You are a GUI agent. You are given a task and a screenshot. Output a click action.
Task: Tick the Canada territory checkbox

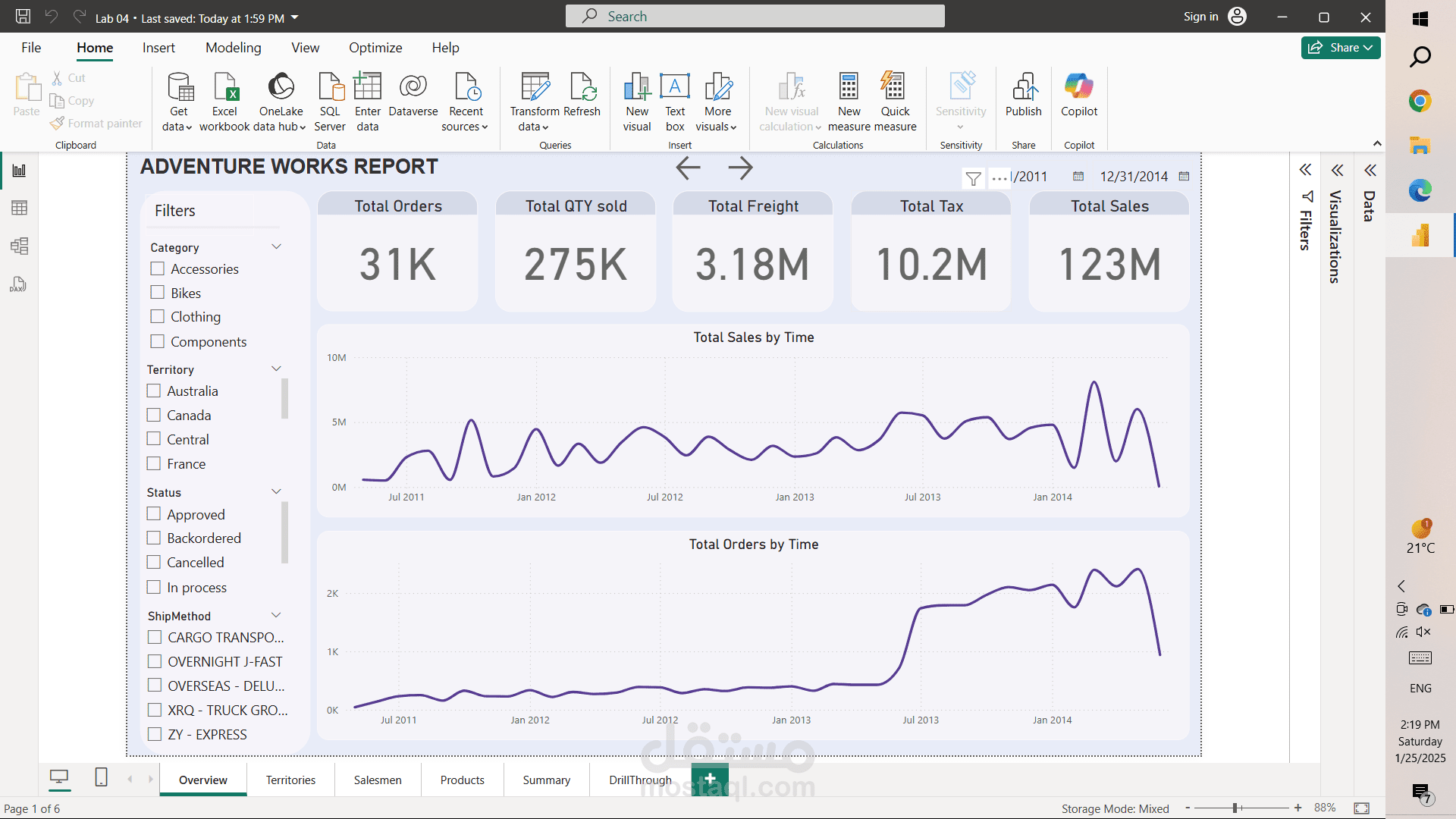(x=154, y=415)
